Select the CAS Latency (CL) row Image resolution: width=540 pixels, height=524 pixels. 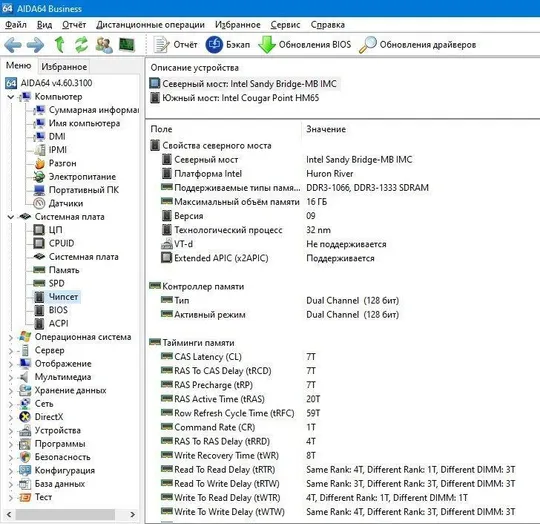tap(238, 357)
